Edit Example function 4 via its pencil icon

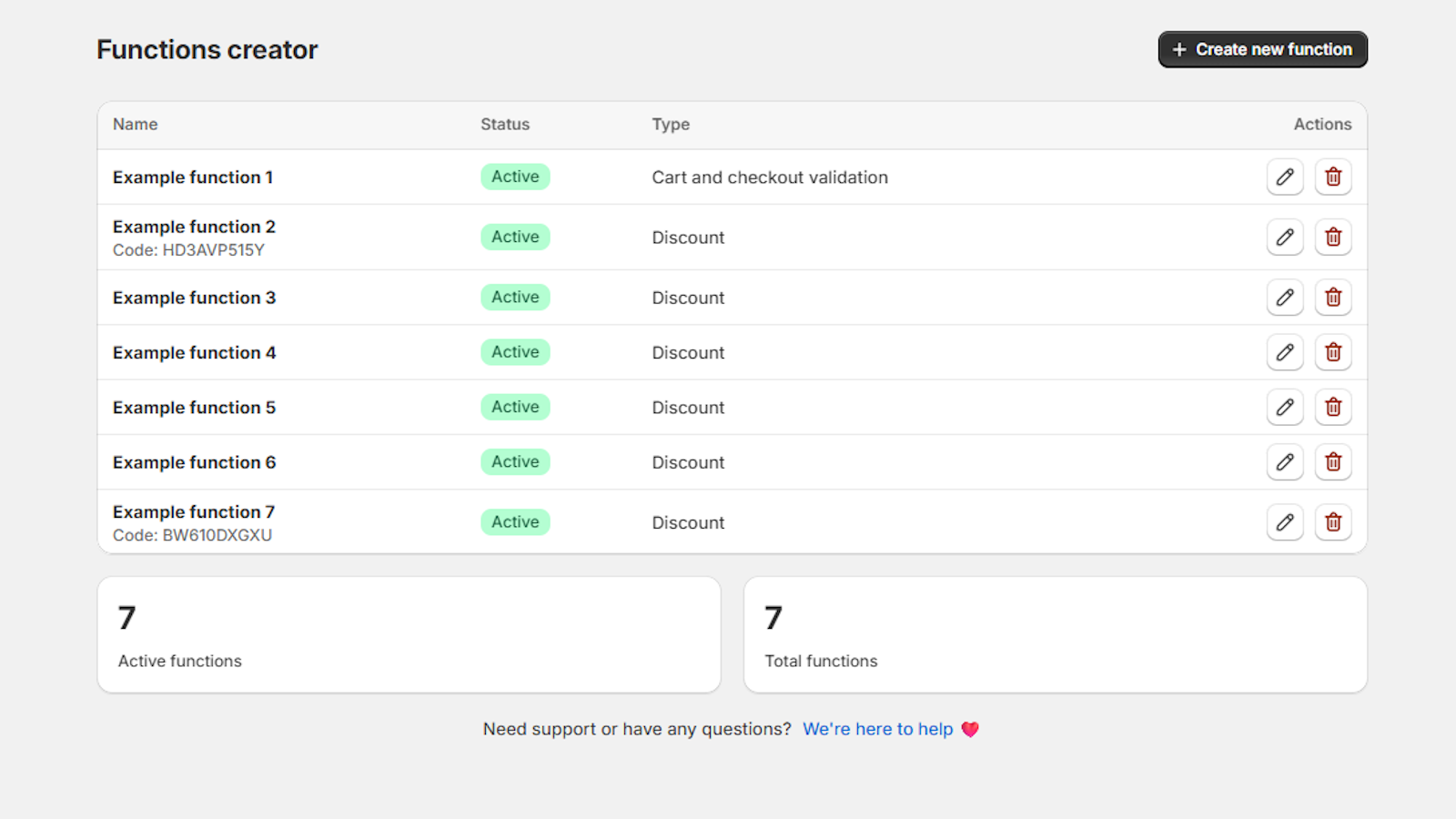1285,352
